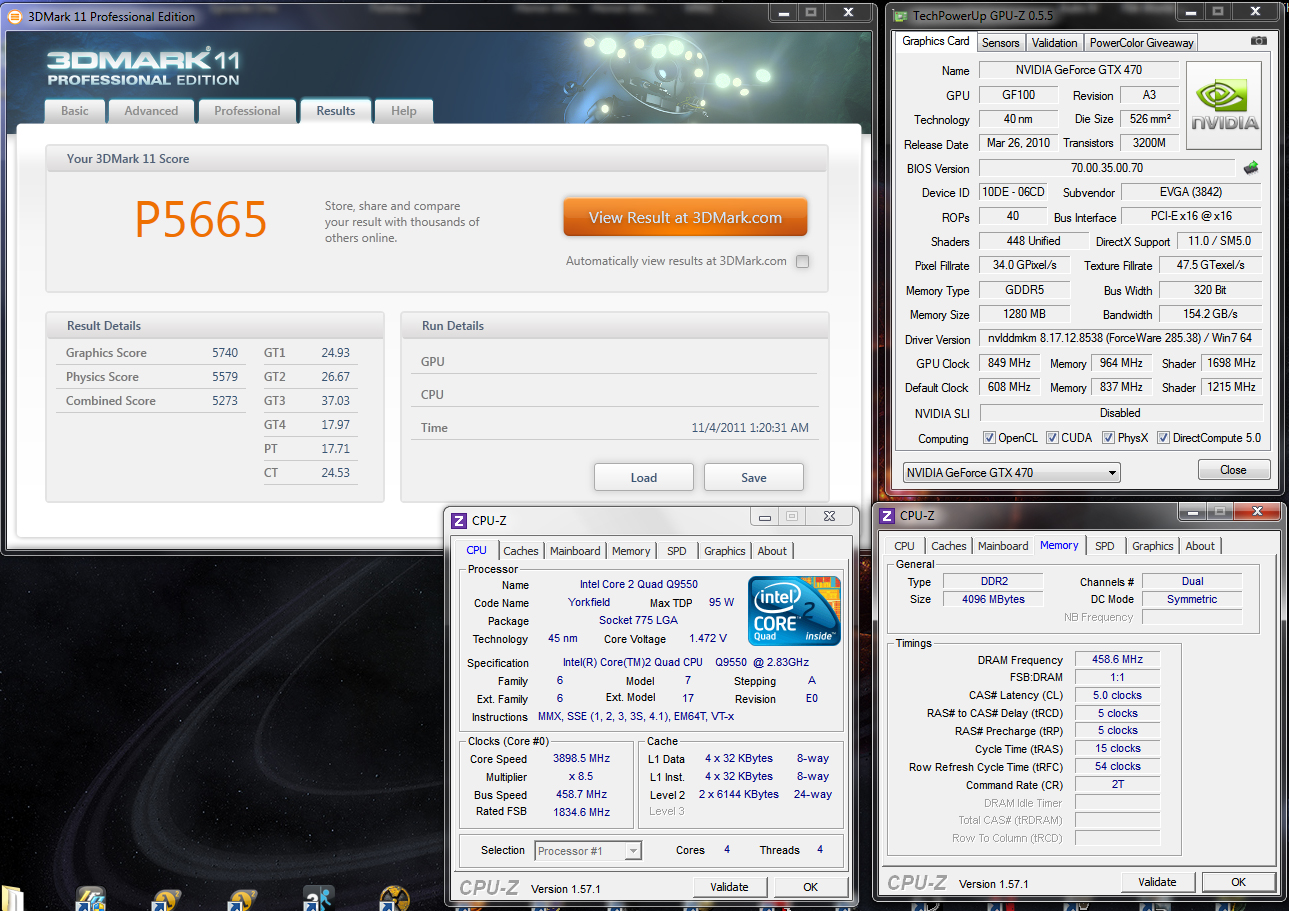Open the Processor #1 selection dropdown
Screen dimensions: 1289x911
point(588,851)
